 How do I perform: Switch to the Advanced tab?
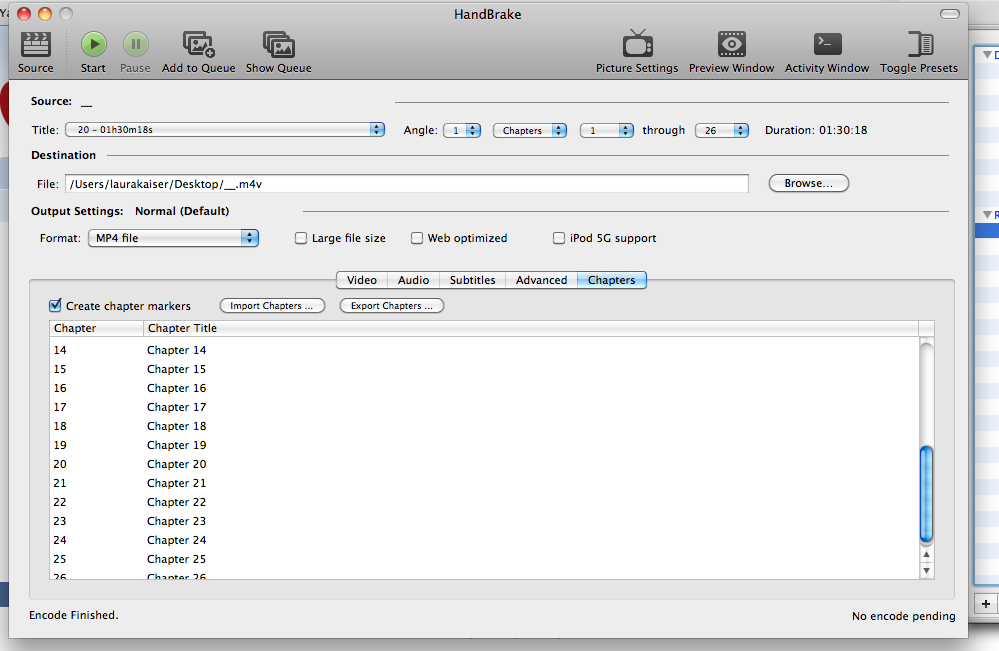(x=541, y=280)
